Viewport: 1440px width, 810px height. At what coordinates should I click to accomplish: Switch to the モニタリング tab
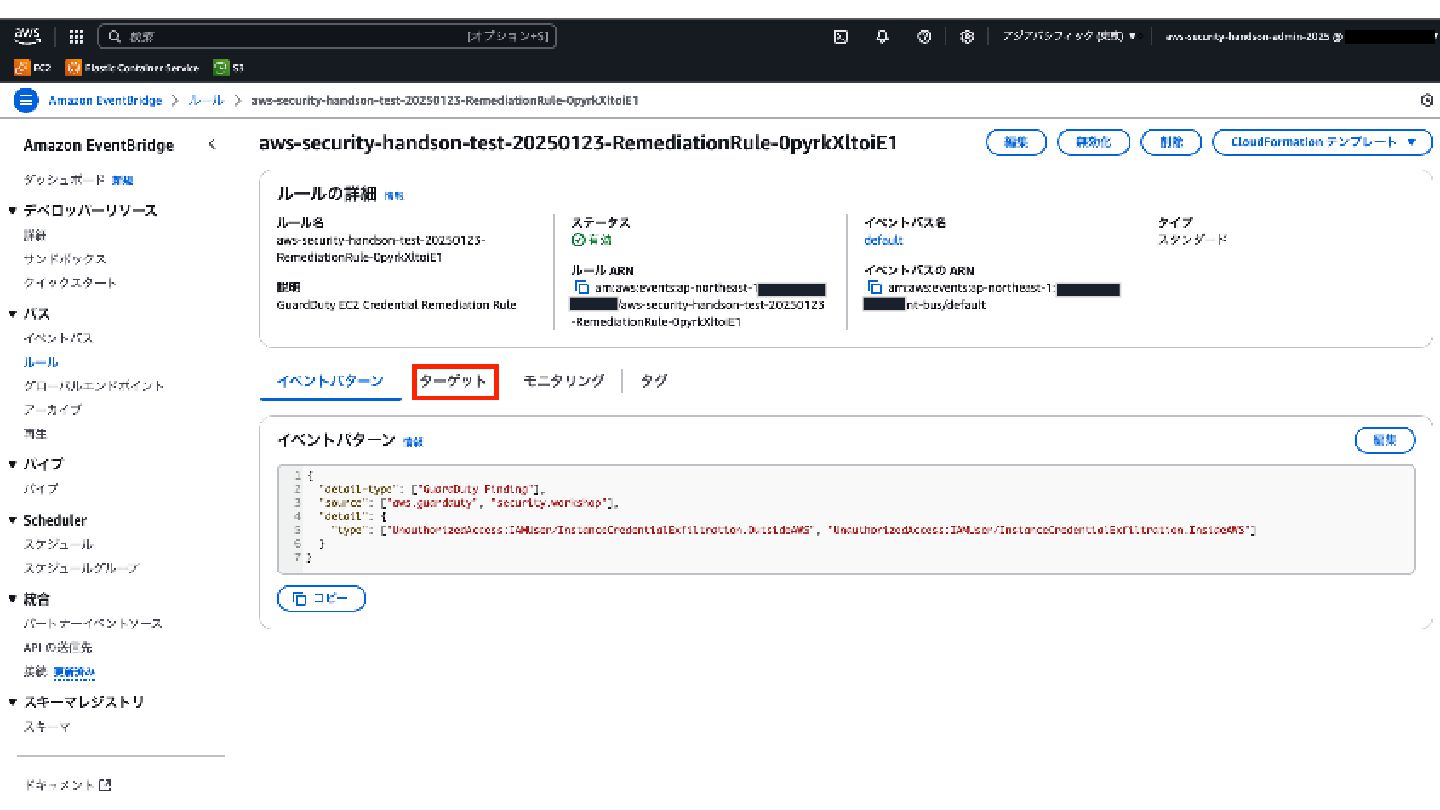(x=563, y=381)
